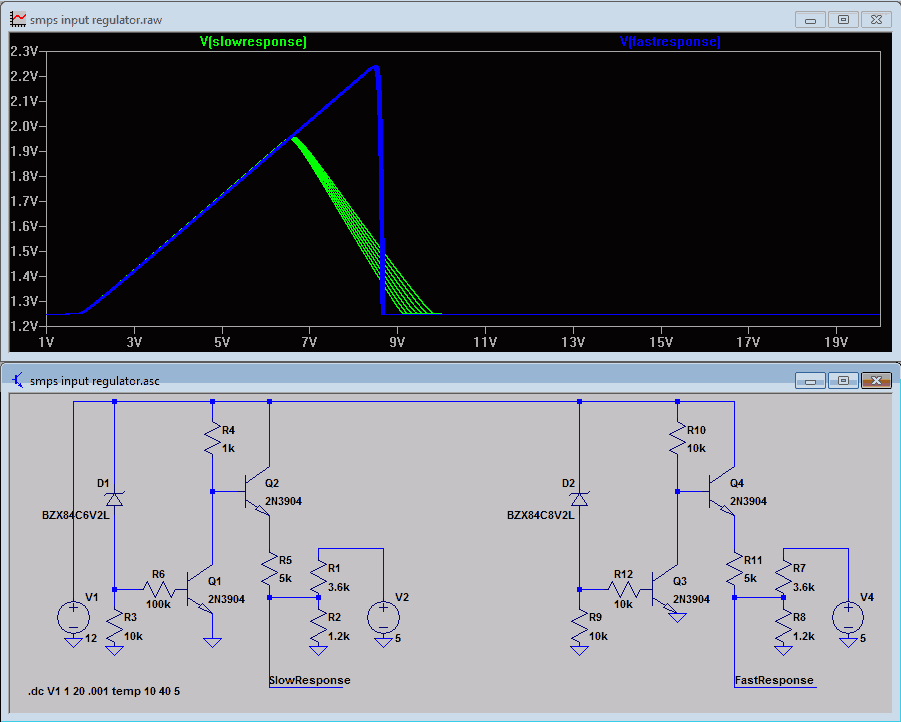Select resistor R6 symbol
The image size is (901, 722).
click(160, 589)
